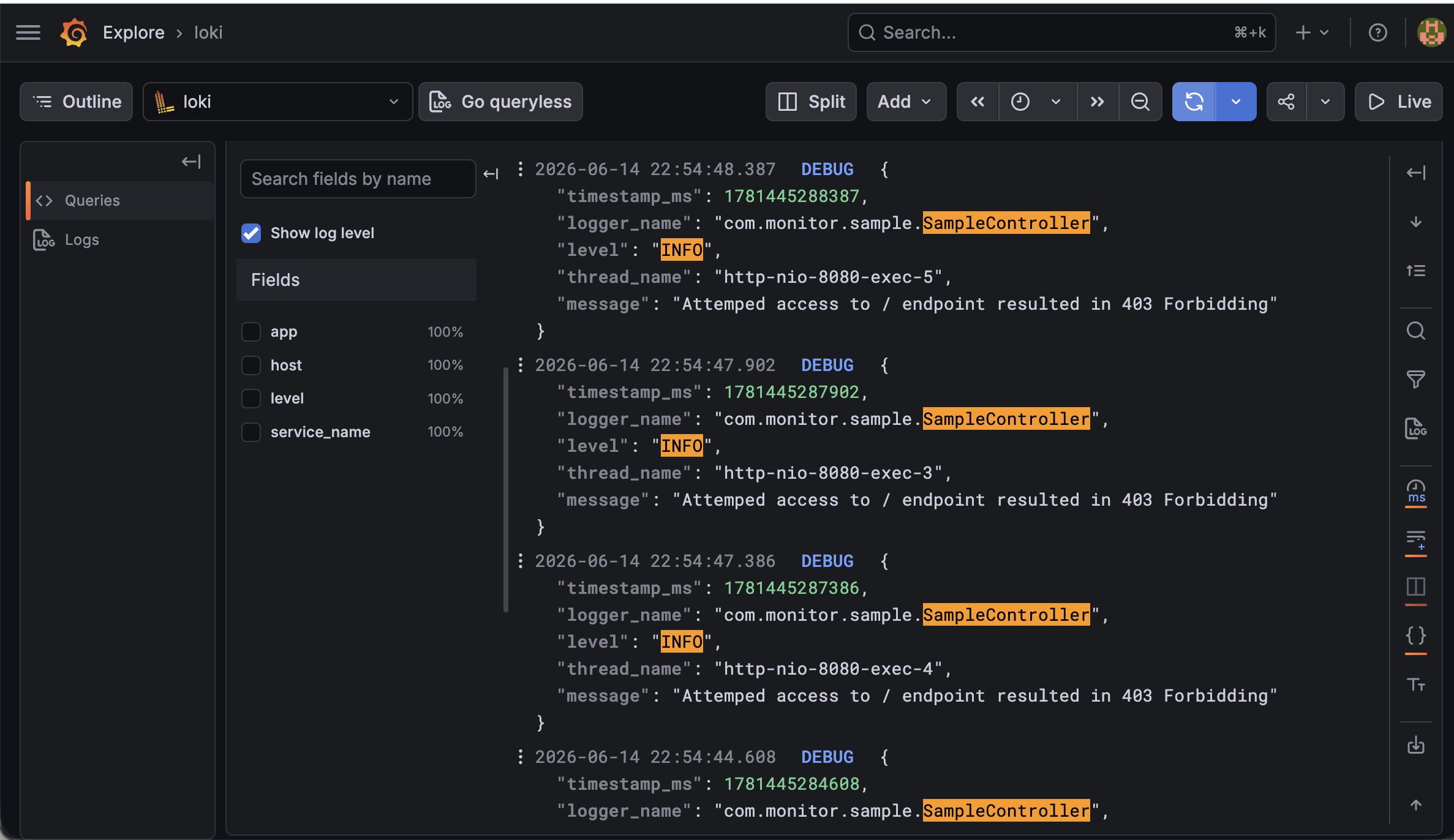Toggle log sort order

coord(1415,271)
